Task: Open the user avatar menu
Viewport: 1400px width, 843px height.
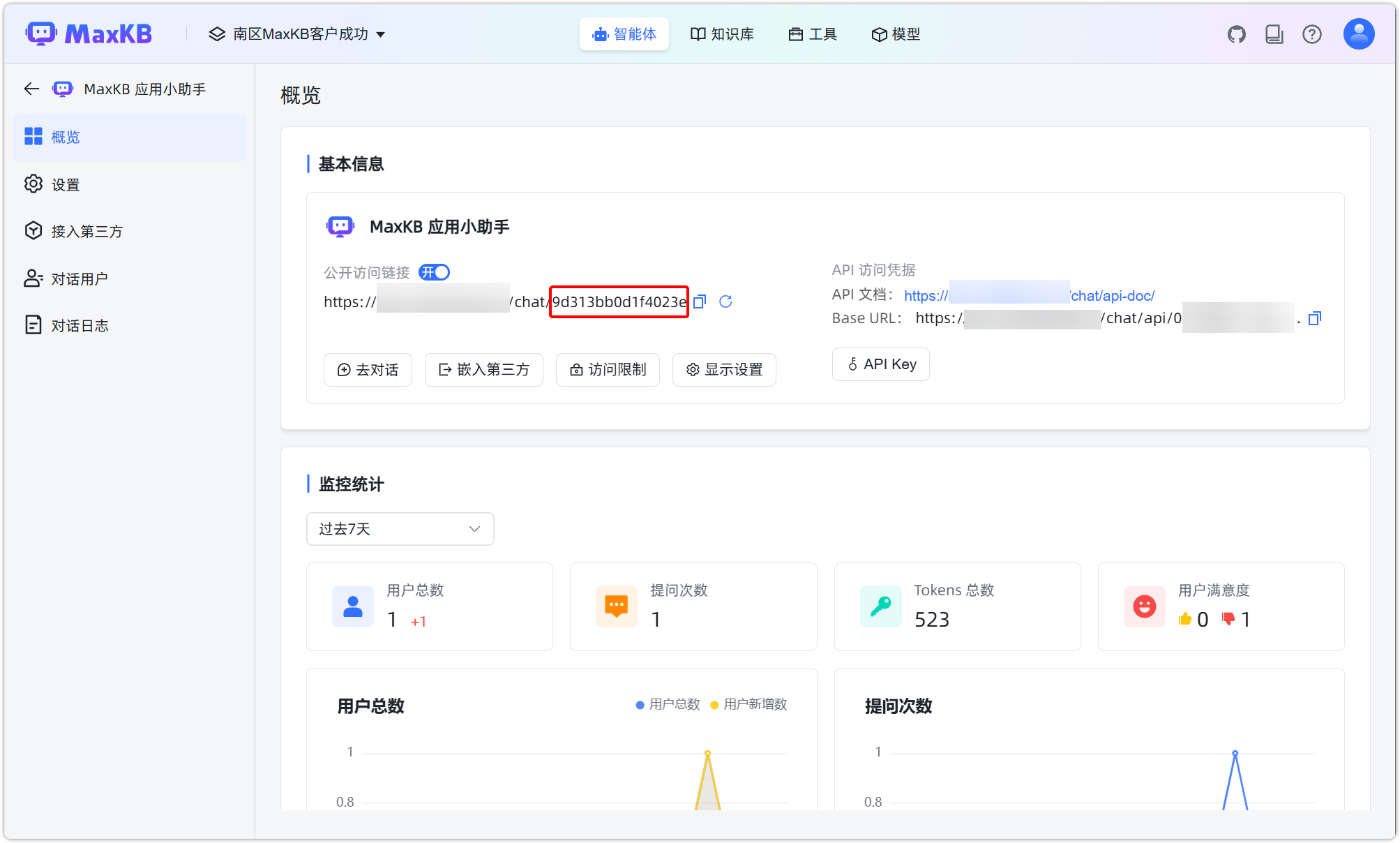Action: pos(1358,33)
